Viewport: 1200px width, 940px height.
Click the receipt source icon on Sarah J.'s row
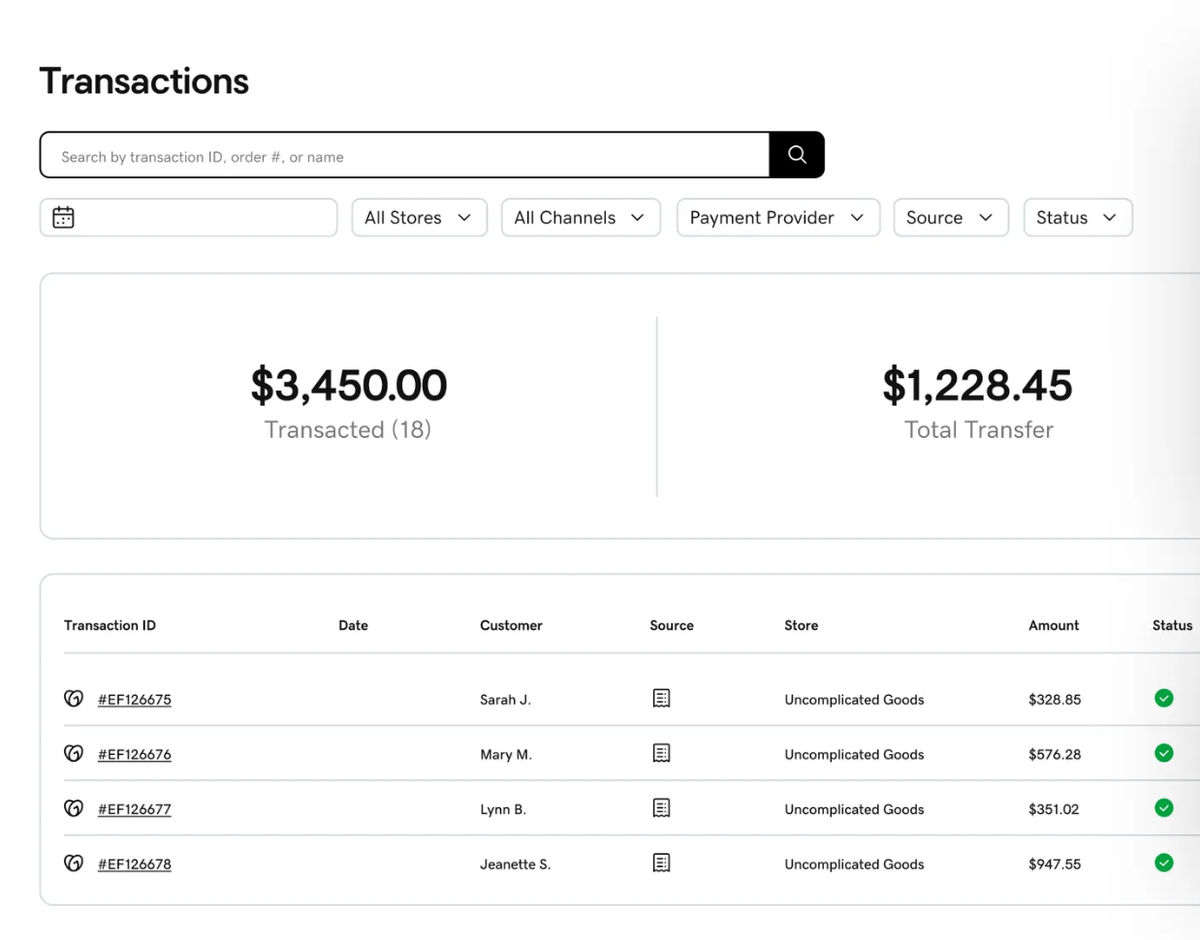pyautogui.click(x=661, y=697)
